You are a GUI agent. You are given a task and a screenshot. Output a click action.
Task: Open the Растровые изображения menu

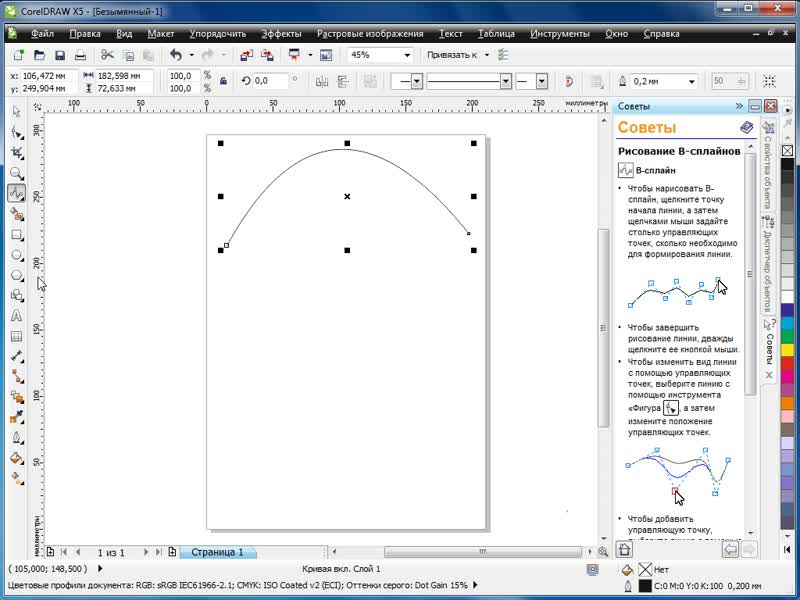[370, 34]
